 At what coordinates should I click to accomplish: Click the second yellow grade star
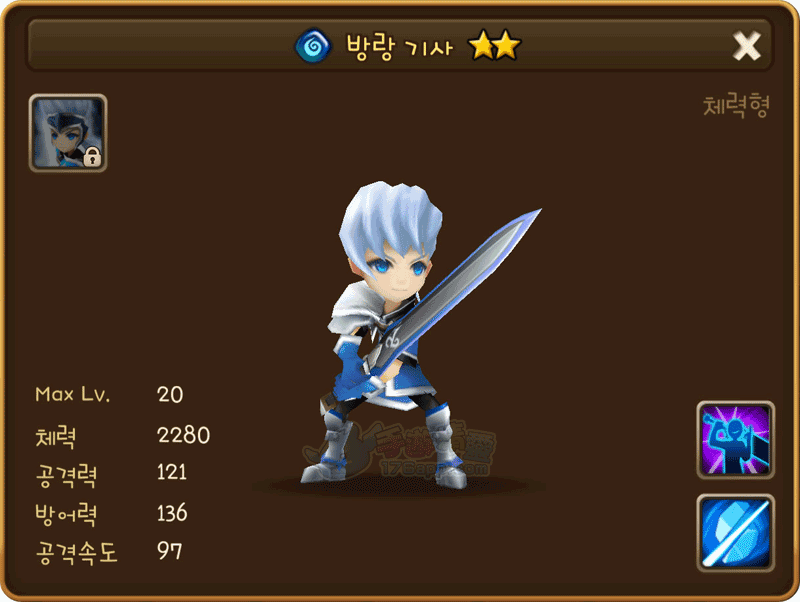(x=508, y=45)
